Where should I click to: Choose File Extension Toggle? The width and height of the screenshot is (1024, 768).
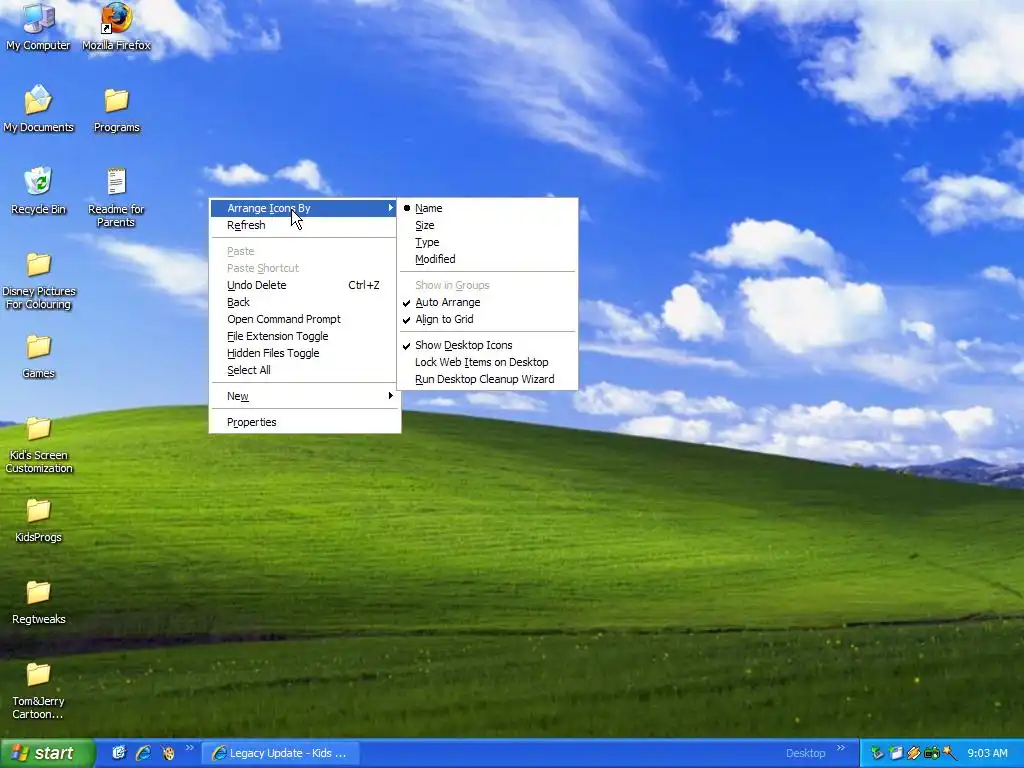304,336
